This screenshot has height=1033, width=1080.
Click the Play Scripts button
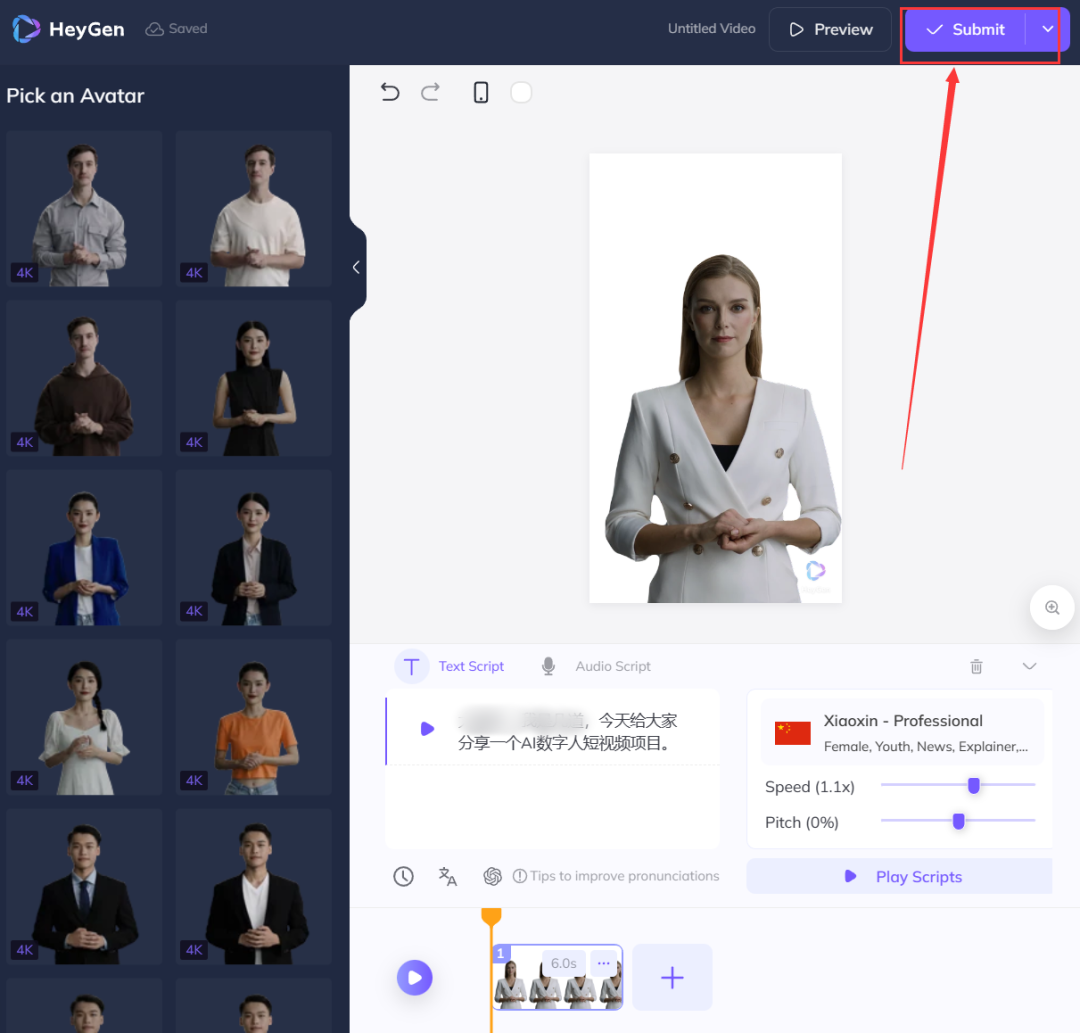coord(900,876)
